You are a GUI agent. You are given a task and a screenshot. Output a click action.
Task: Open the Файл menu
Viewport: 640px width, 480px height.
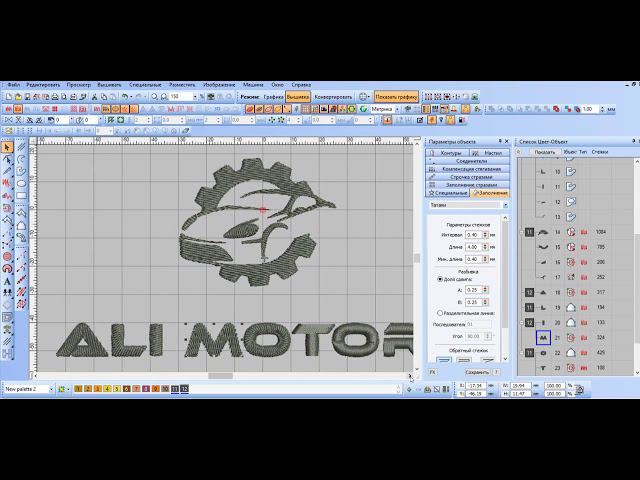point(13,85)
